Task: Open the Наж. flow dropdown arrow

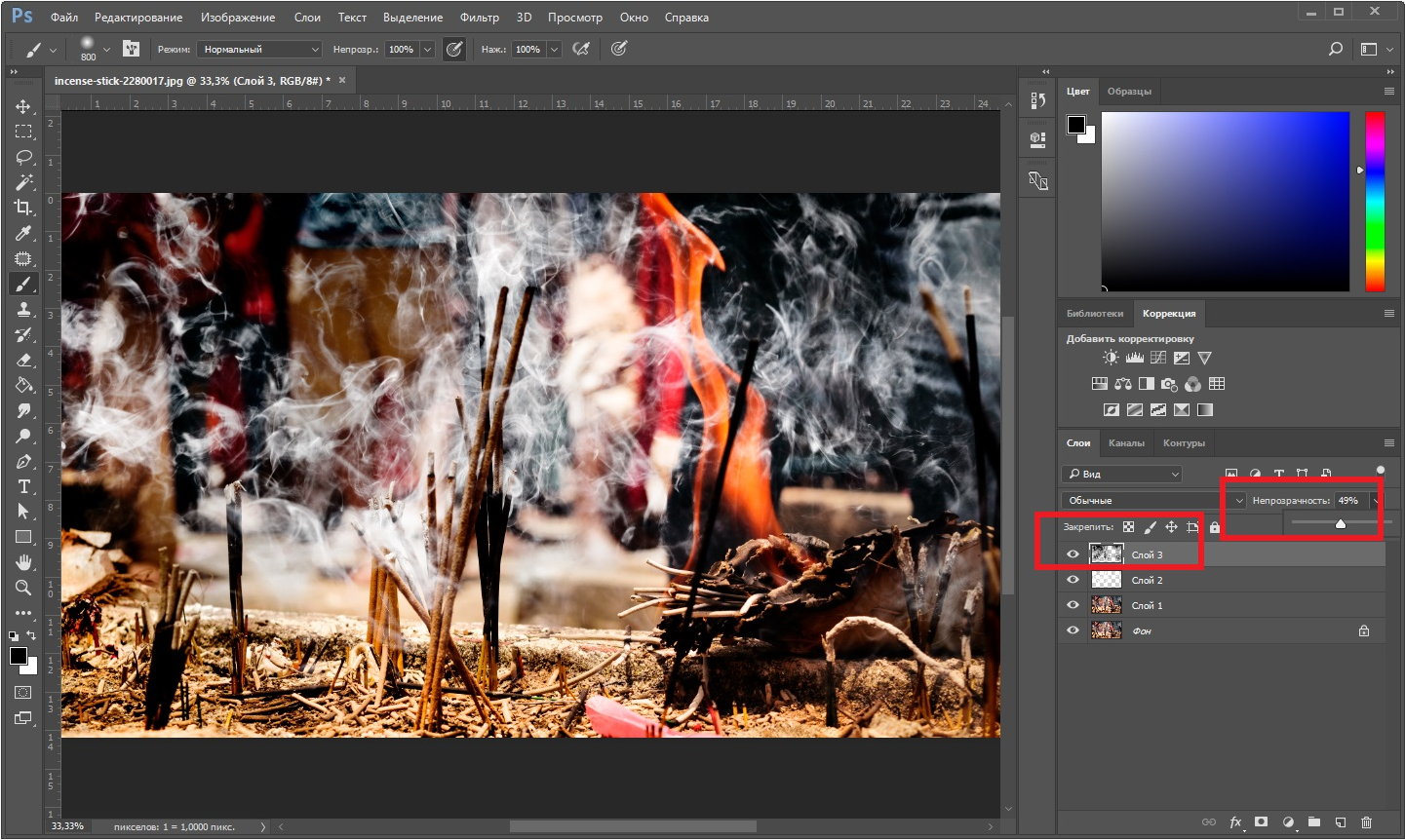Action: [554, 49]
